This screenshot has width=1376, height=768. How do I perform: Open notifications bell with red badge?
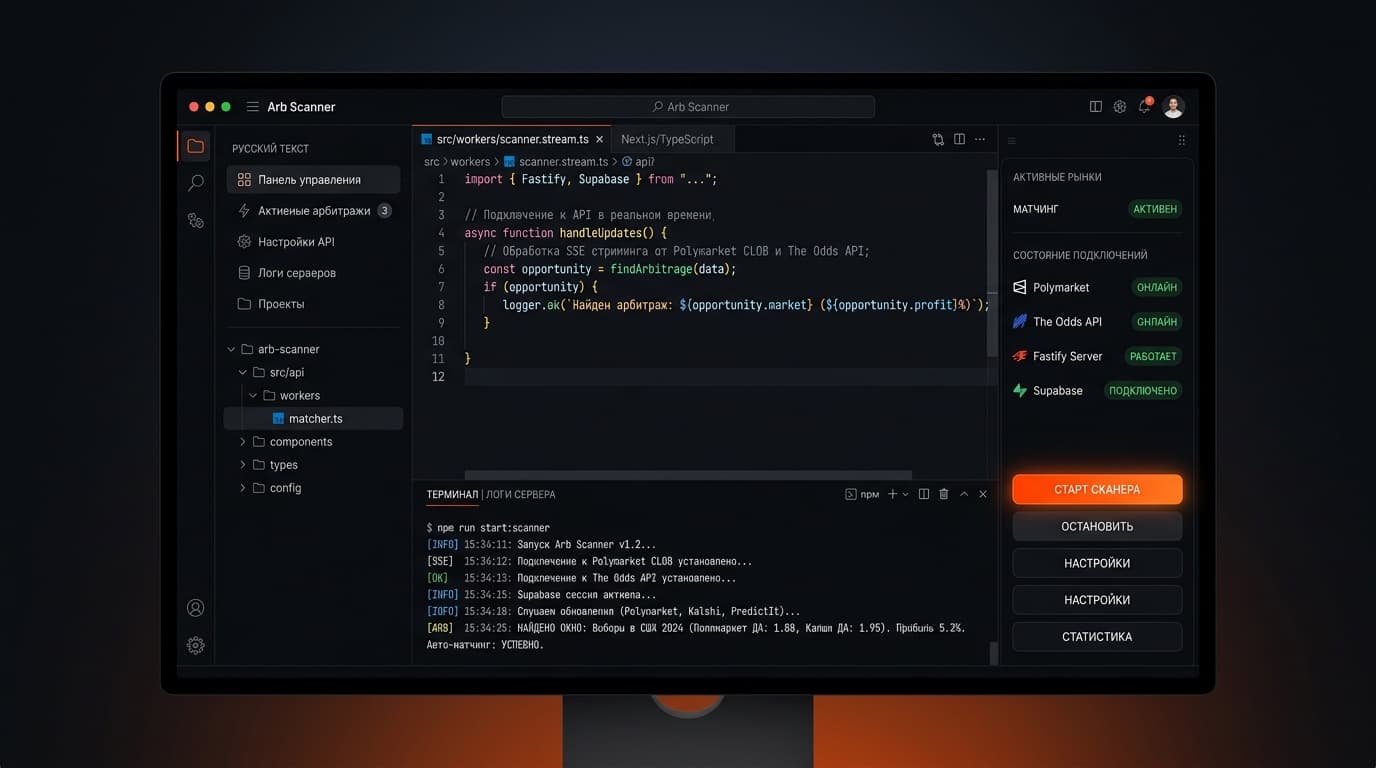[x=1144, y=106]
